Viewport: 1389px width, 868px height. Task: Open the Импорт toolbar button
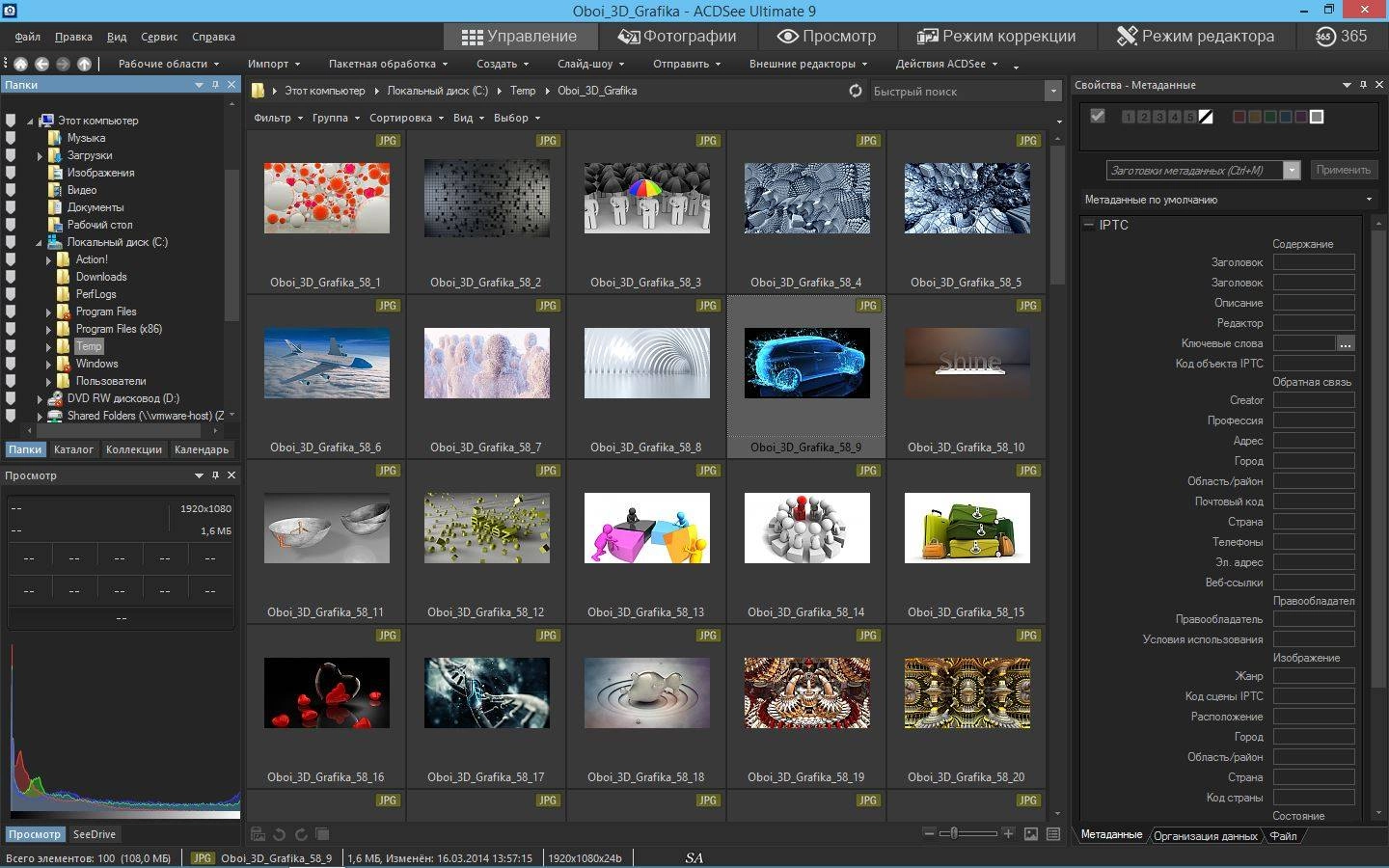(x=274, y=64)
